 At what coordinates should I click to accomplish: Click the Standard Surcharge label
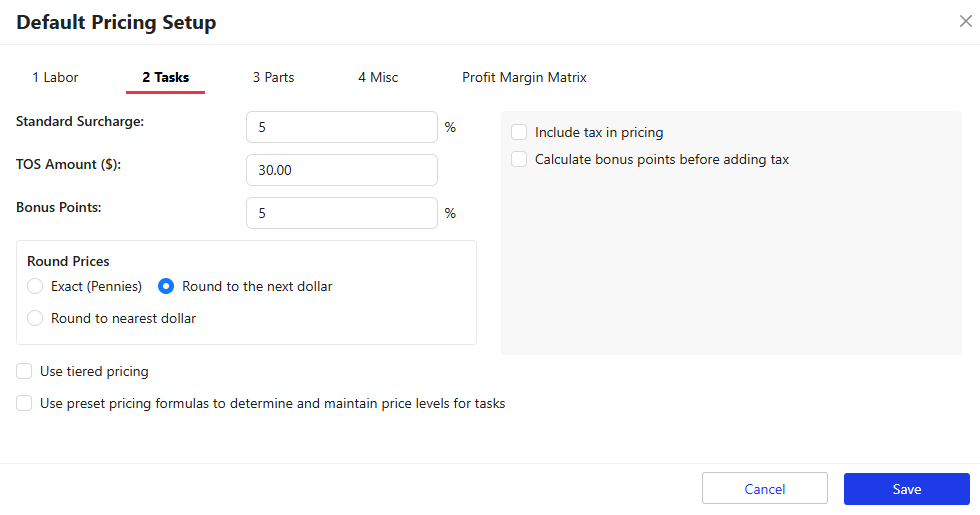[80, 122]
